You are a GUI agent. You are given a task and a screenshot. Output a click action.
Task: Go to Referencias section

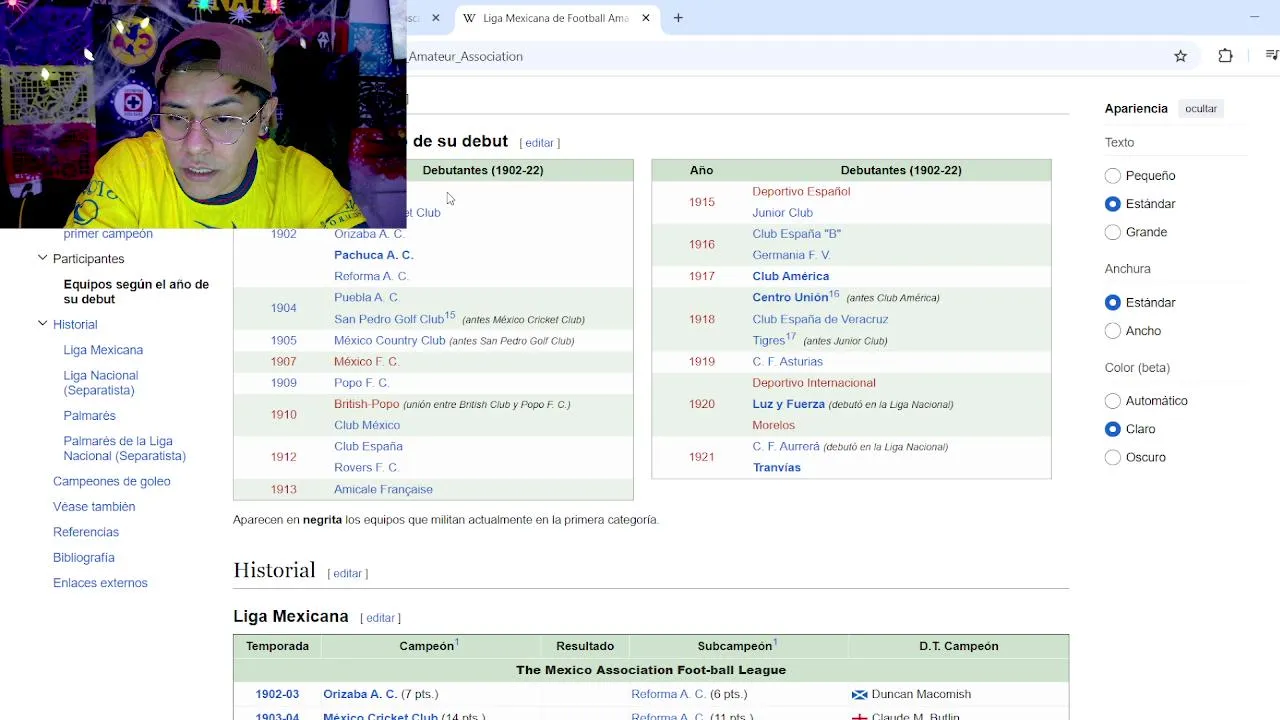pos(86,532)
